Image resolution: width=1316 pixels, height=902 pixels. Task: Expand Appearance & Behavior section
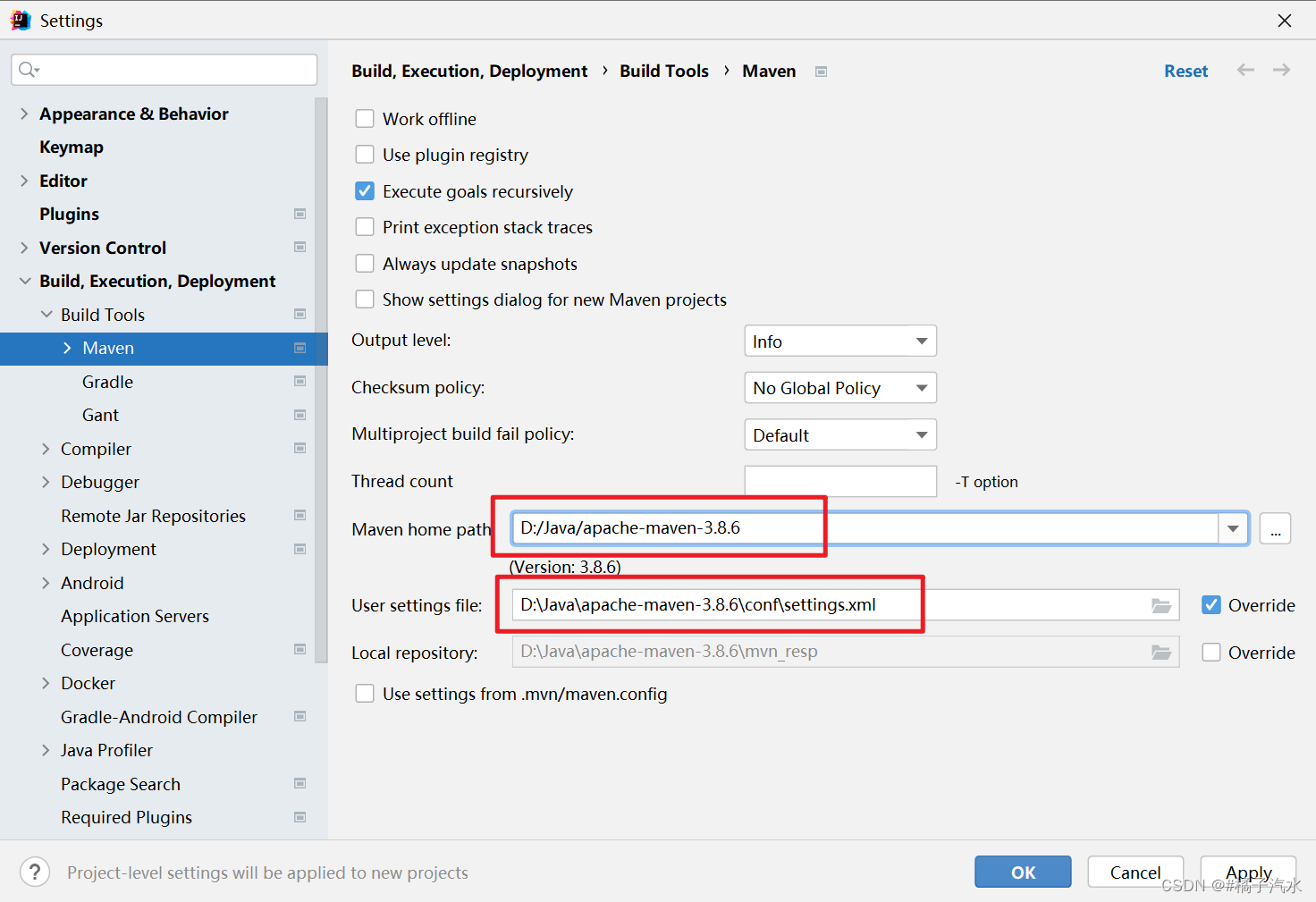(x=24, y=114)
